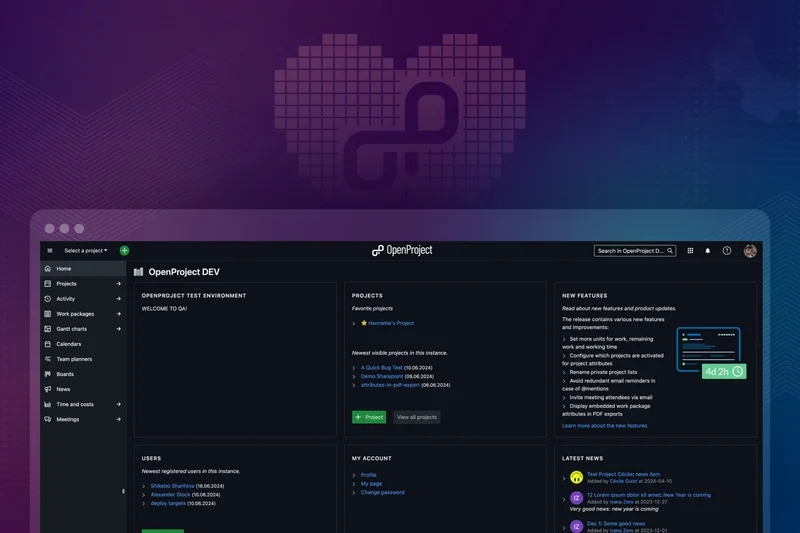Image resolution: width=800 pixels, height=533 pixels.
Task: Click the star icon beside Henriette's Project
Action: pos(364,323)
